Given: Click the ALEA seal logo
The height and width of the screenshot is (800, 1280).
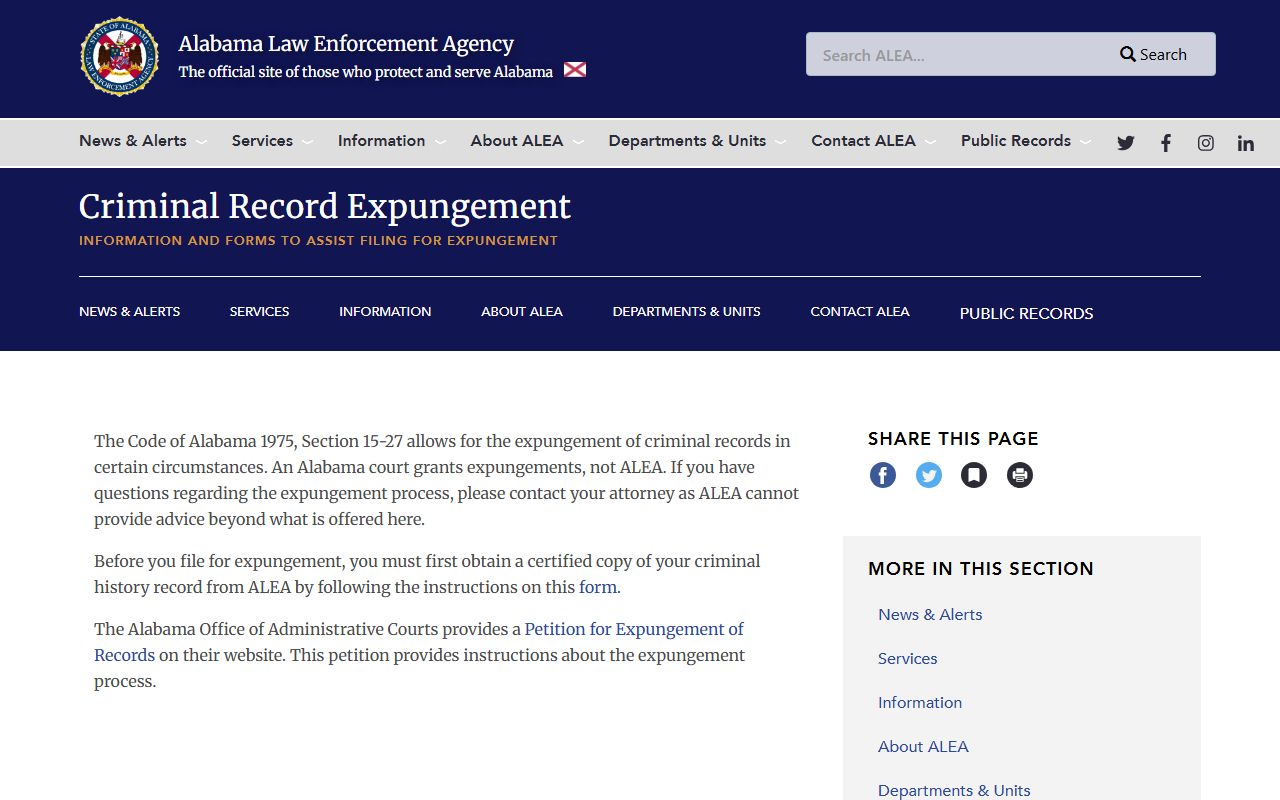Looking at the screenshot, I should [120, 56].
